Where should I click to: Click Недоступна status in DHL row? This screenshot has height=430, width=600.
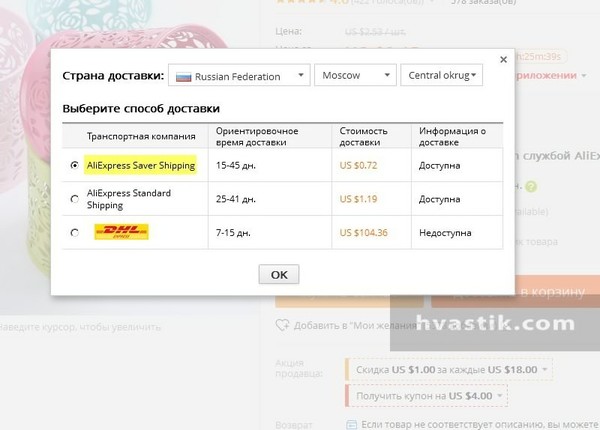point(445,233)
